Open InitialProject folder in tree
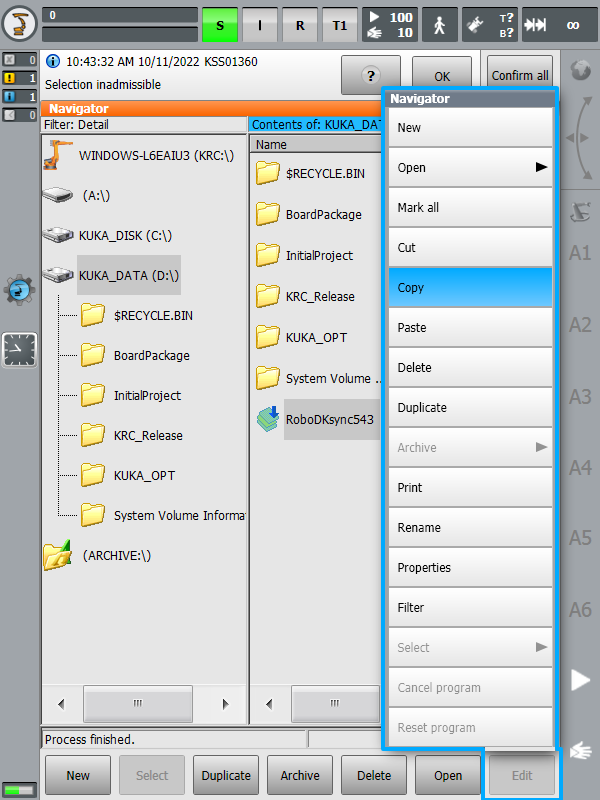 (131, 395)
